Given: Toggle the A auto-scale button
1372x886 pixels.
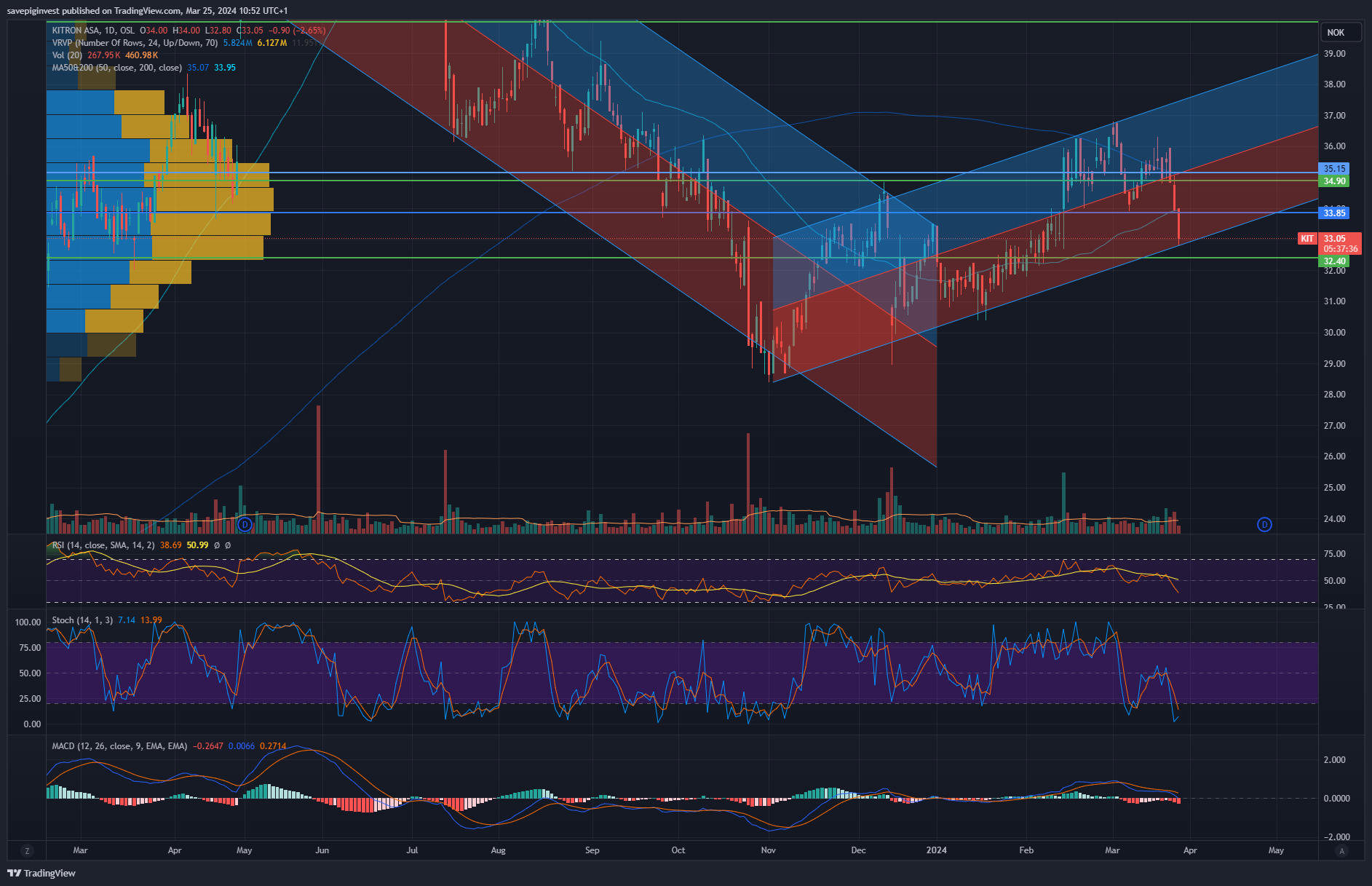Looking at the screenshot, I should [1342, 850].
